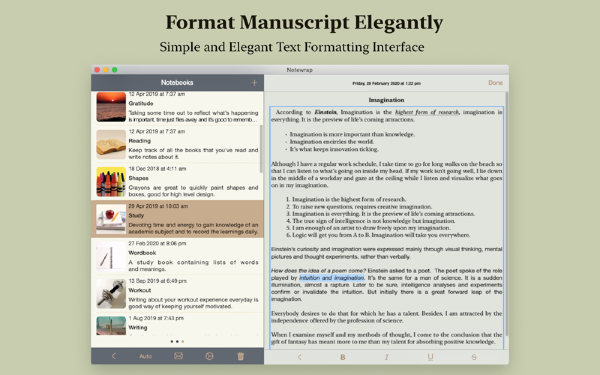Viewport: 600px width, 375px height.
Task: Click inside the note text editing area
Action: pos(386,228)
